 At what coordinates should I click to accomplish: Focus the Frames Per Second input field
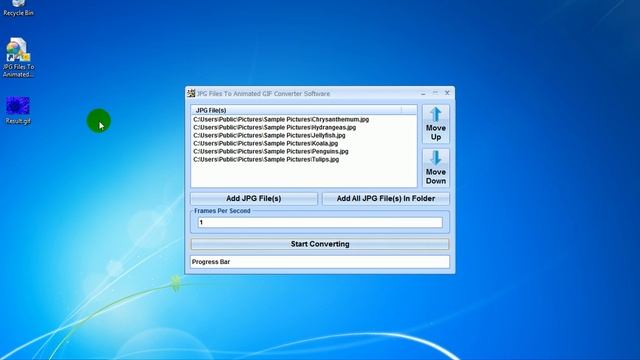click(x=320, y=222)
